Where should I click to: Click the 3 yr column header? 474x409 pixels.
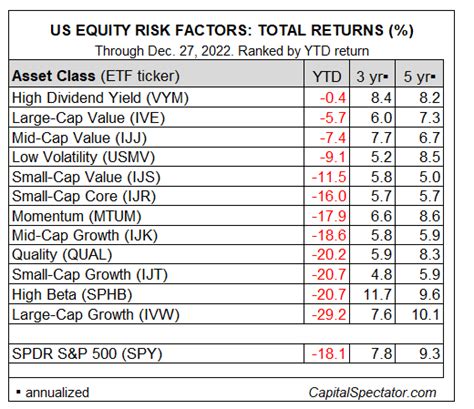pos(373,77)
